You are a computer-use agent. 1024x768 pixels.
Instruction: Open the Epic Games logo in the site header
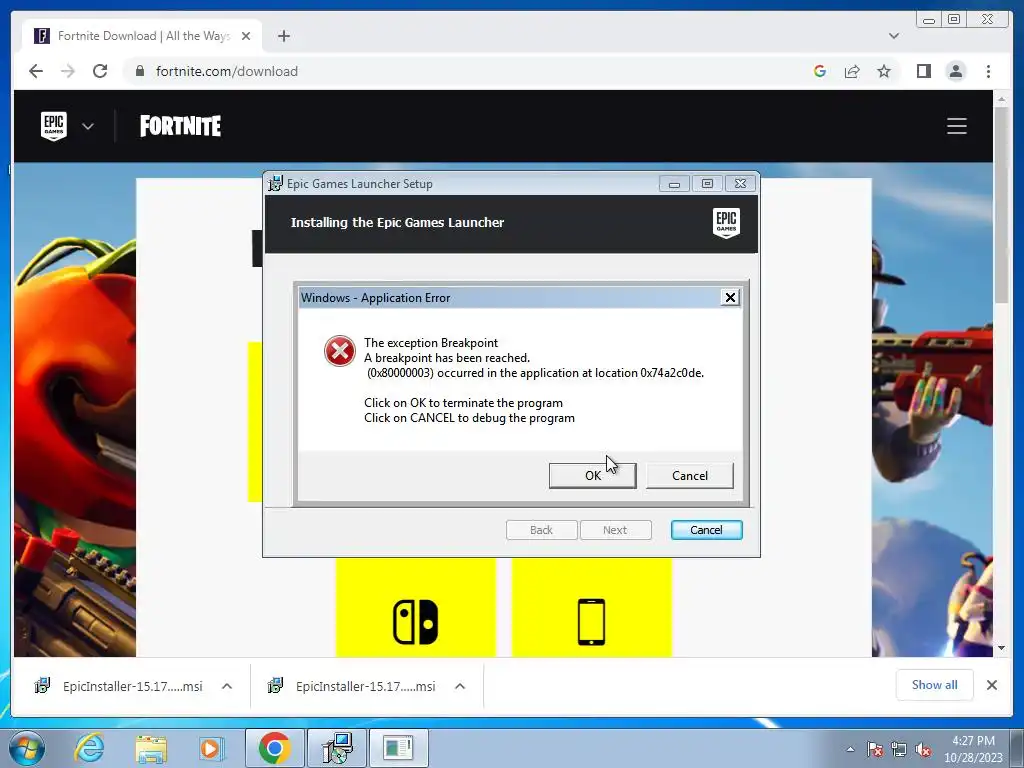coord(54,126)
